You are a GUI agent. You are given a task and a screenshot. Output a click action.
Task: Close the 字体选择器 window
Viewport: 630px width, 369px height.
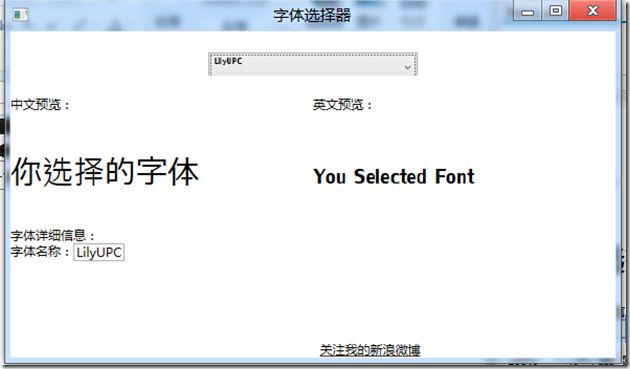593,11
